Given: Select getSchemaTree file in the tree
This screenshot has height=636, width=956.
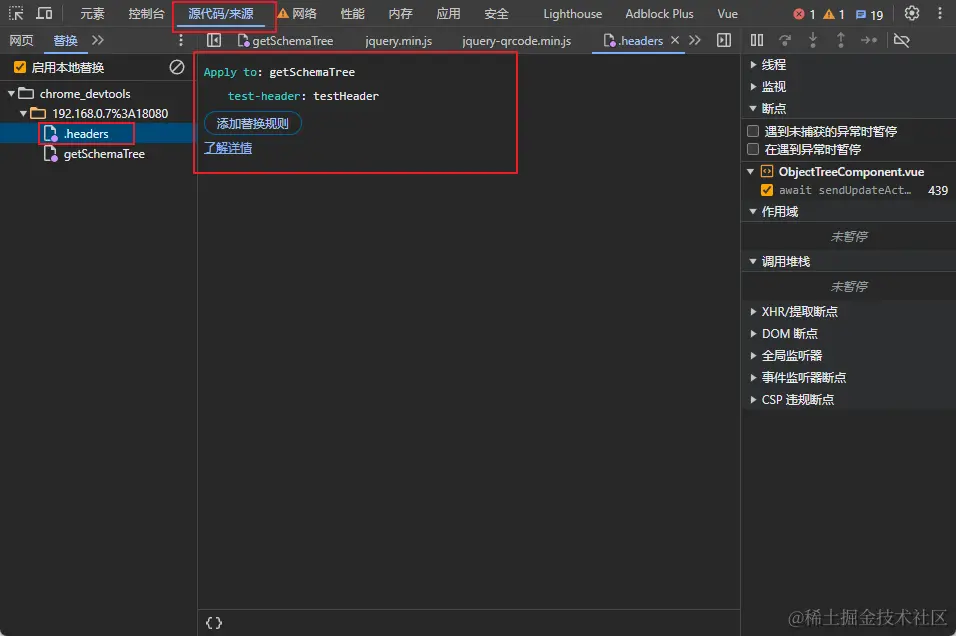Looking at the screenshot, I should [104, 154].
